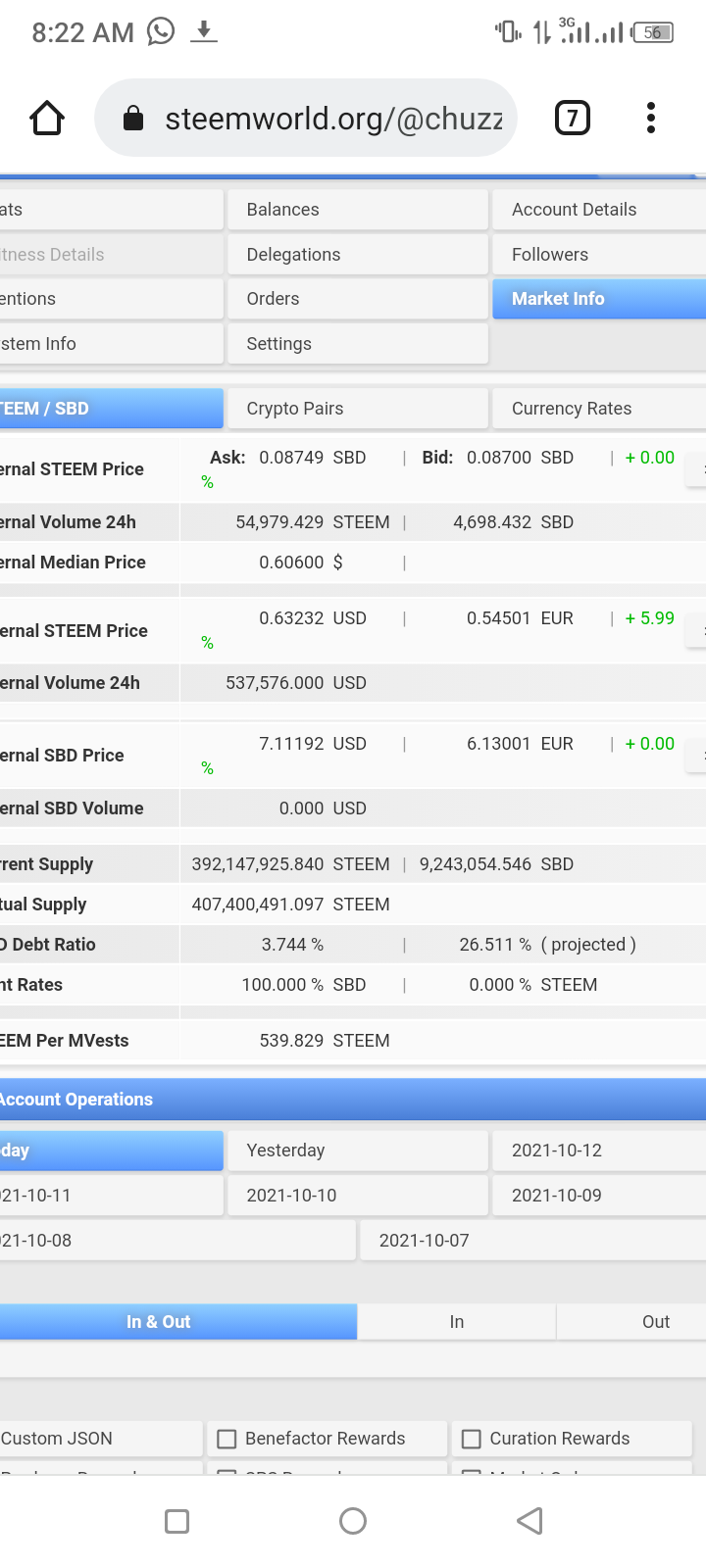
Task: Switch to the Crypto Pairs sub-tab
Action: pyautogui.click(x=358, y=409)
